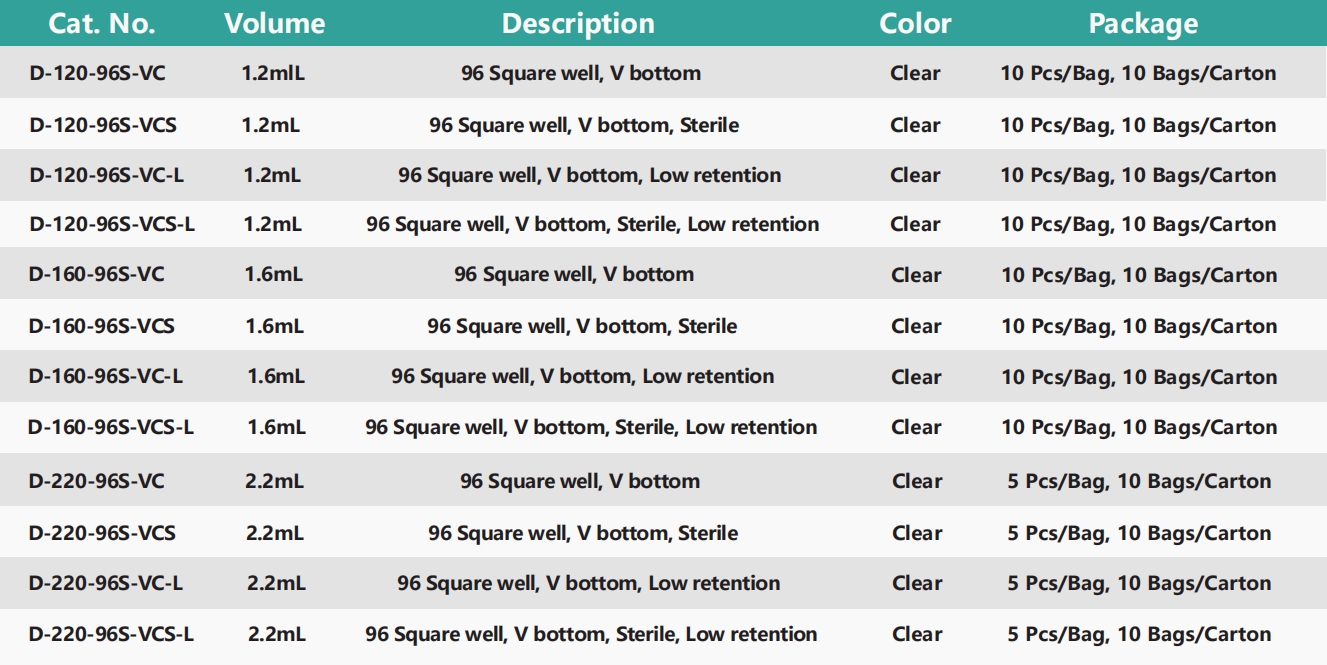The width and height of the screenshot is (1327, 665).
Task: Select catalog number D-160-96S-VCS
Action: coord(102,326)
